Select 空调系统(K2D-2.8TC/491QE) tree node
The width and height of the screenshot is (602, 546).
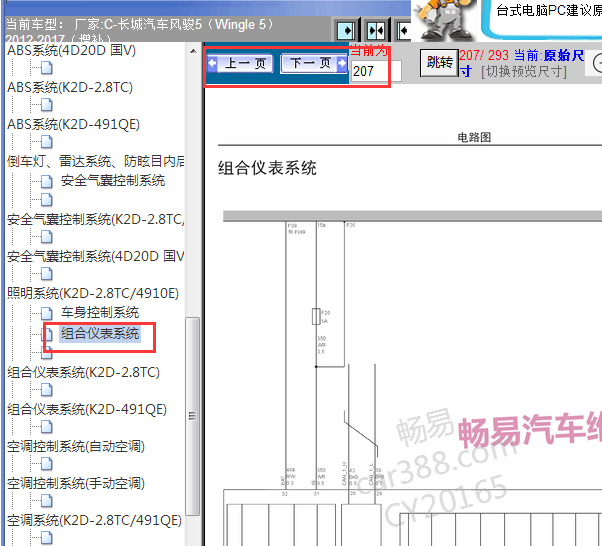click(x=94, y=521)
